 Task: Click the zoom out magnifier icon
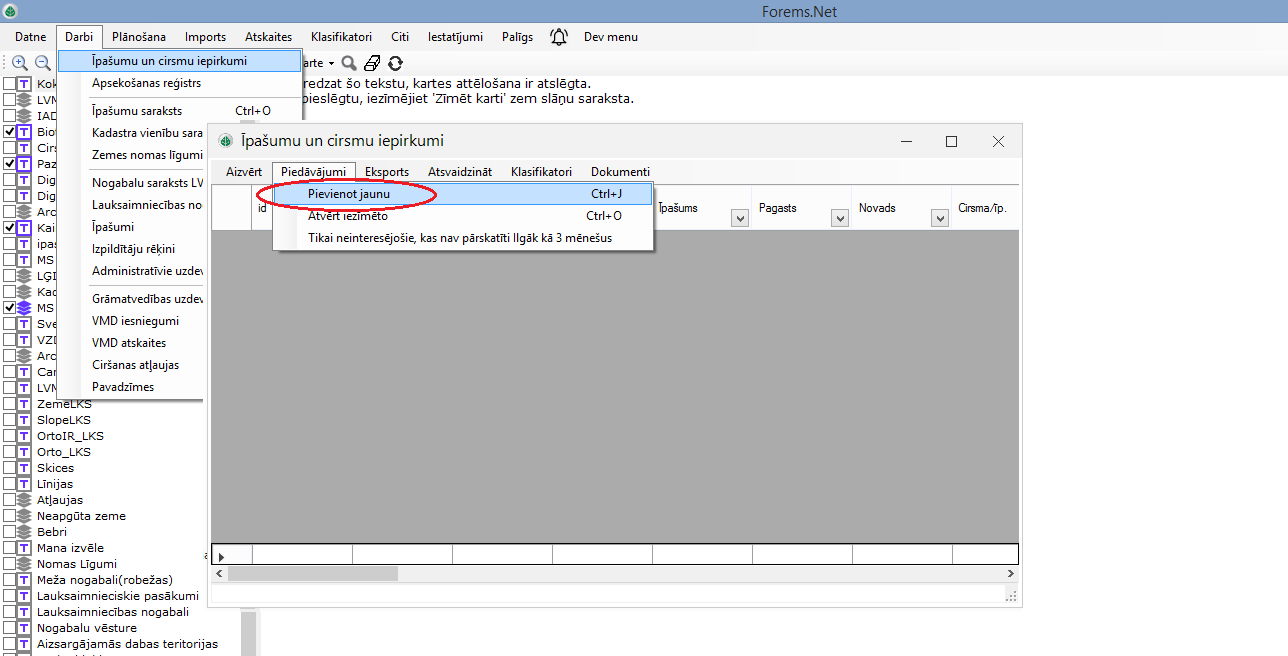tap(43, 62)
